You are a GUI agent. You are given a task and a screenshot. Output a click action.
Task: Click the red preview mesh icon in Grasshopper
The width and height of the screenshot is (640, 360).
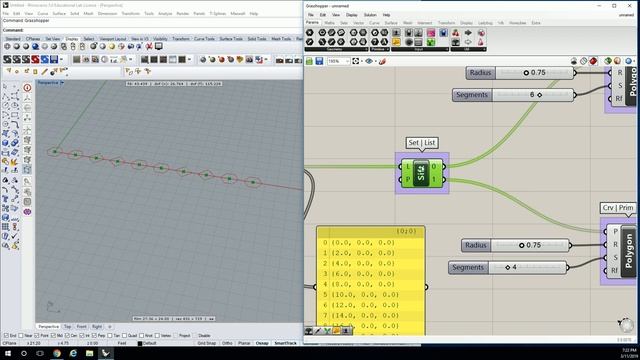[x=593, y=61]
